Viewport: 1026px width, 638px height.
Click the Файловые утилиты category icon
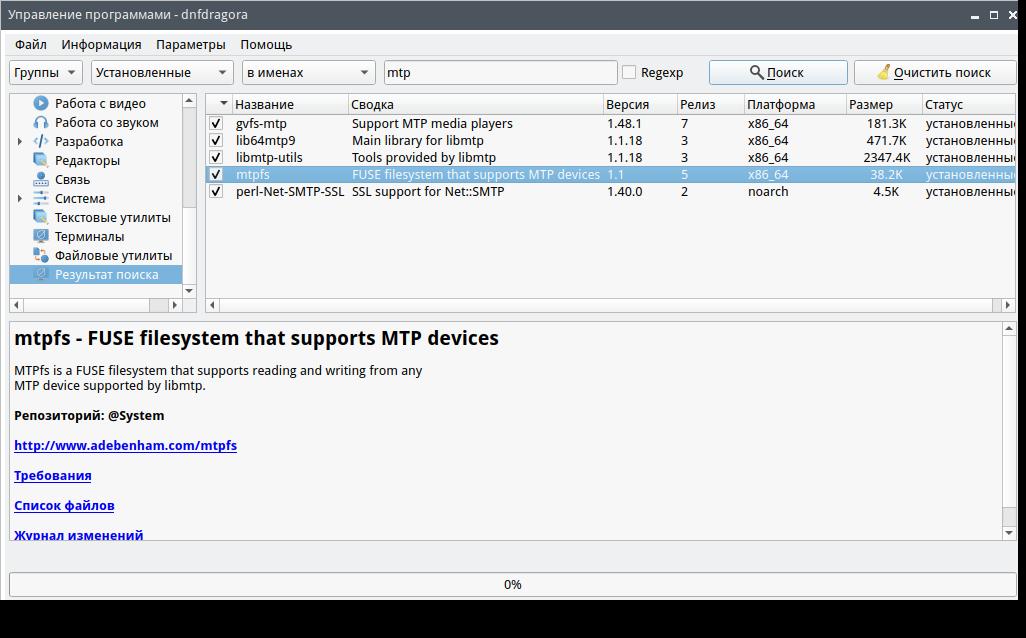tap(41, 255)
